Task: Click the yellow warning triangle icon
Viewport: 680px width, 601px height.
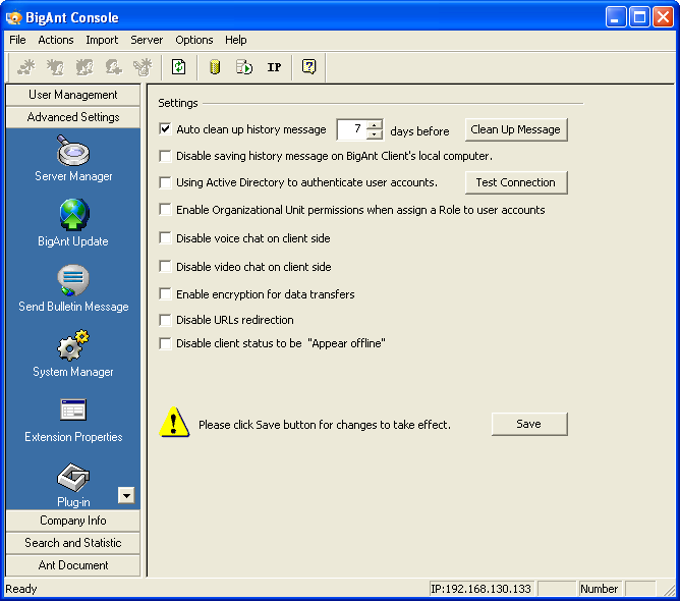Action: pos(174,422)
